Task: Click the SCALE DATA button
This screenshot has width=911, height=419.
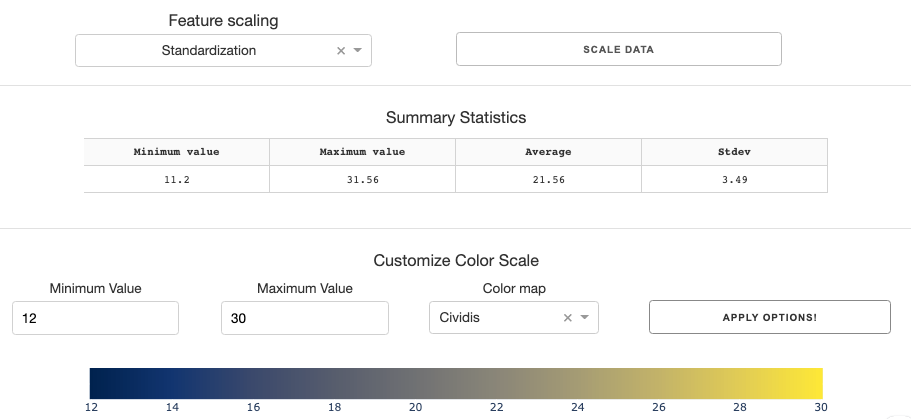Action: (x=619, y=49)
